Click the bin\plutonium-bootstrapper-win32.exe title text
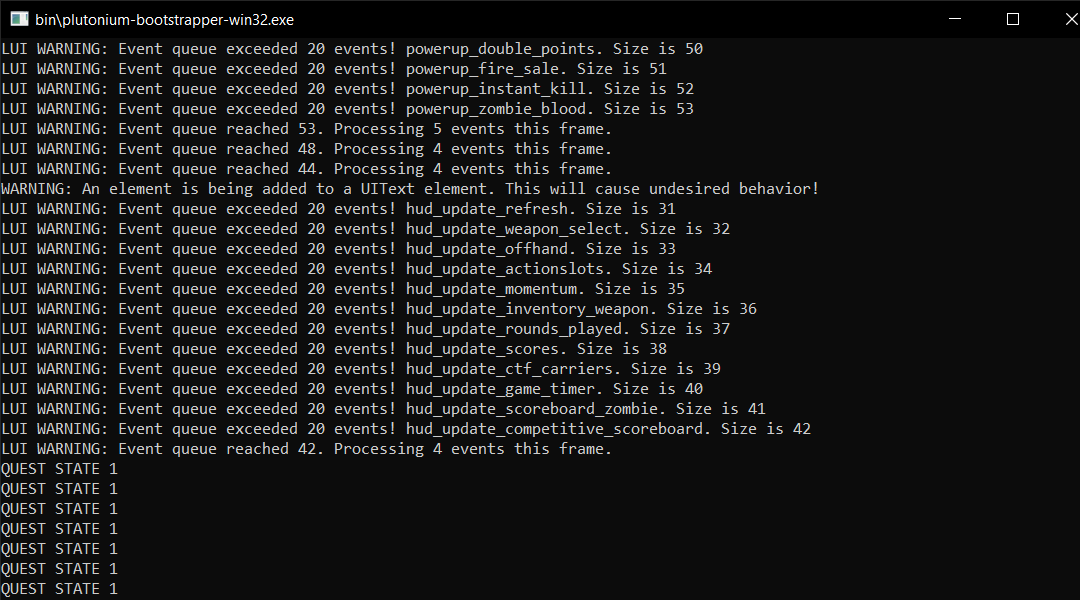The image size is (1080, 600). coord(165,20)
